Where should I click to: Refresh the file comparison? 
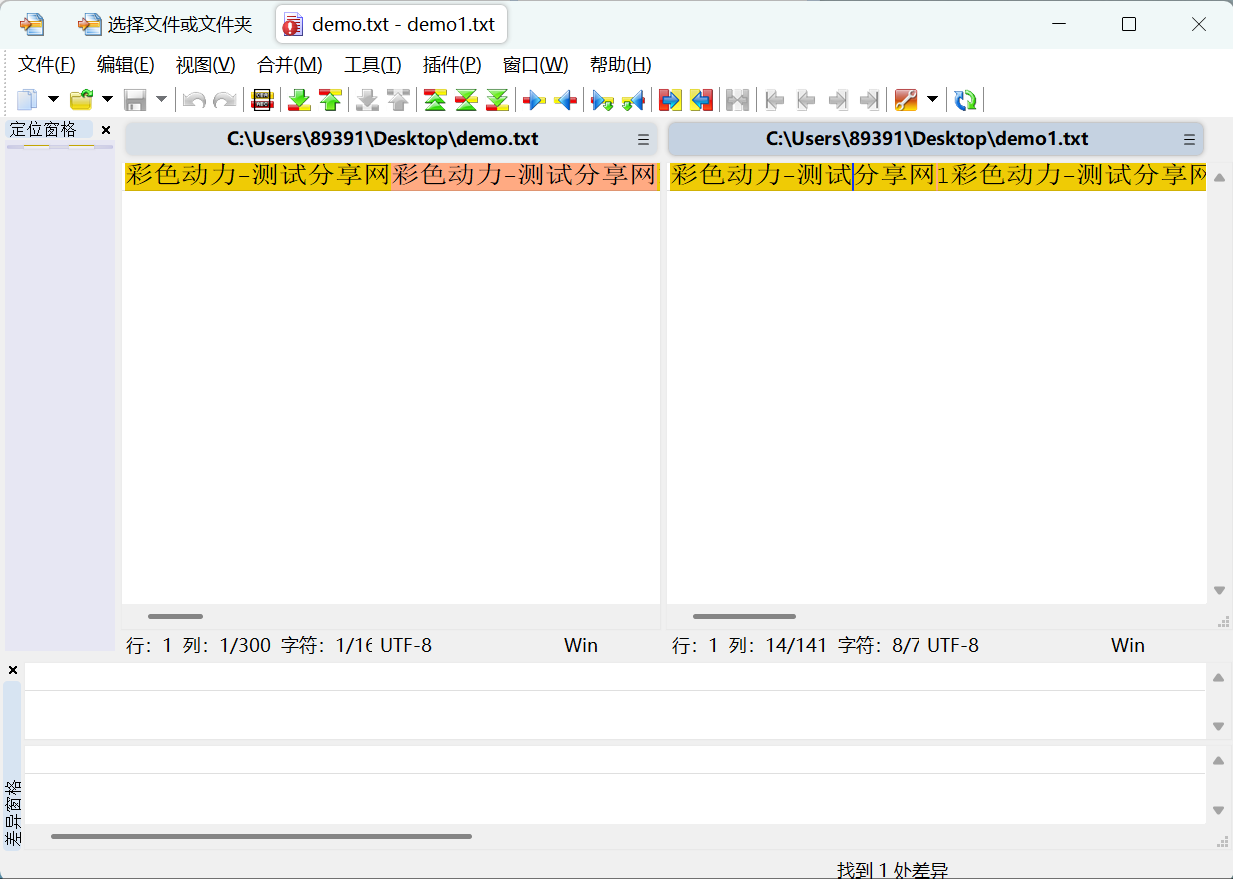(964, 99)
